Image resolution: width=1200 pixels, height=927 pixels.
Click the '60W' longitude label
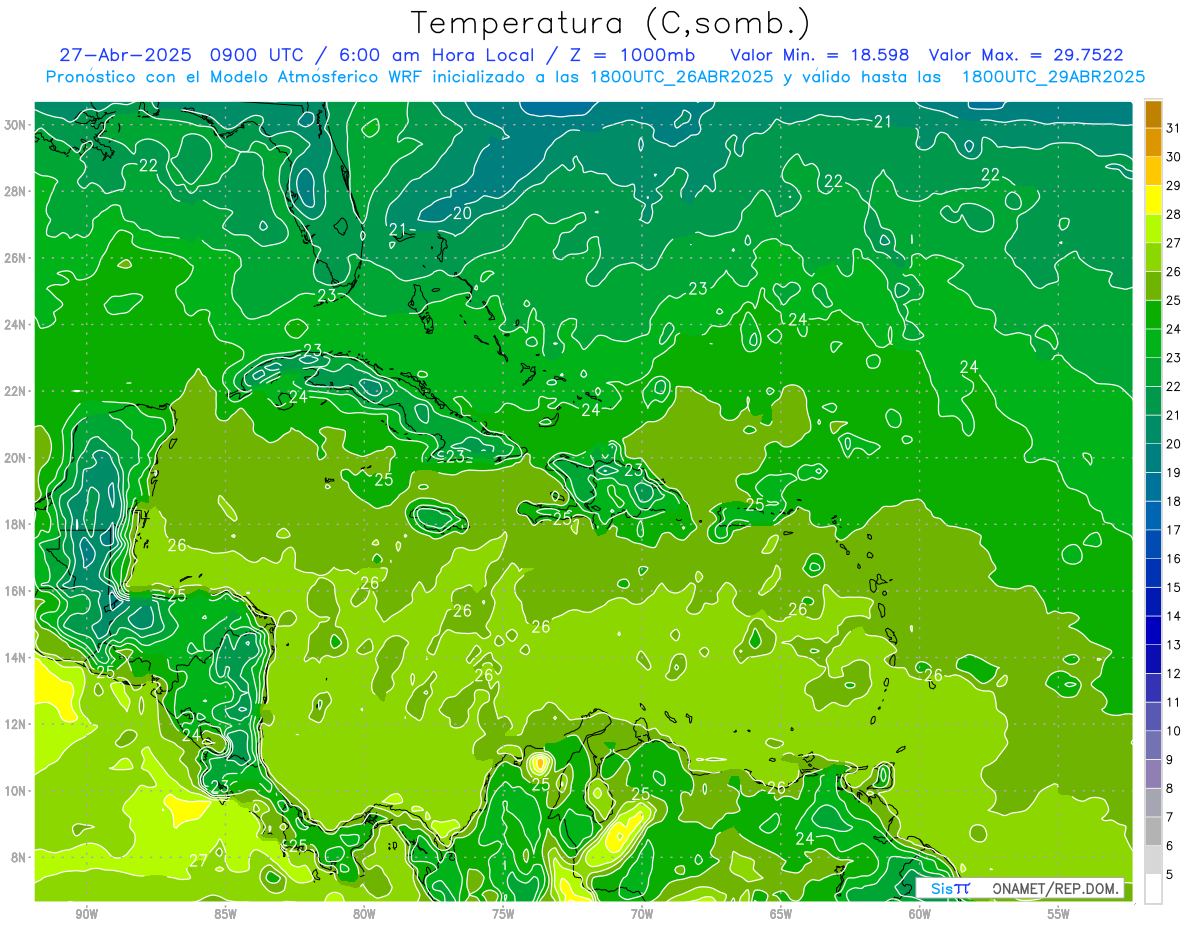click(920, 914)
